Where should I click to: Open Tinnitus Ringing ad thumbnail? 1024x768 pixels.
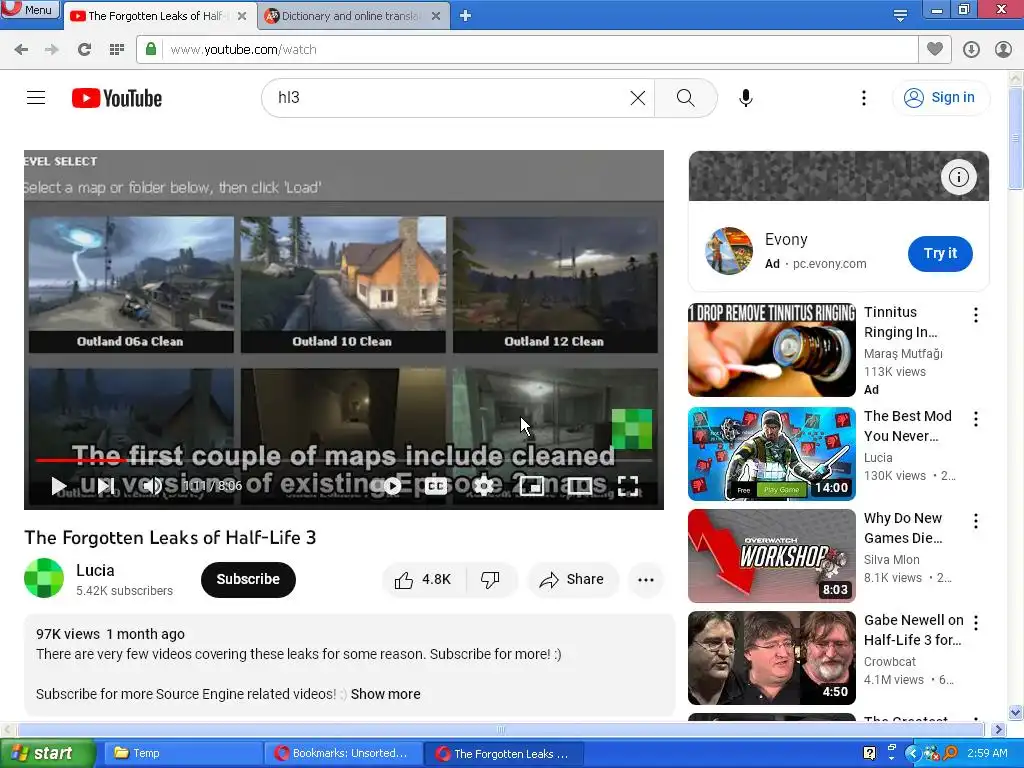click(771, 349)
